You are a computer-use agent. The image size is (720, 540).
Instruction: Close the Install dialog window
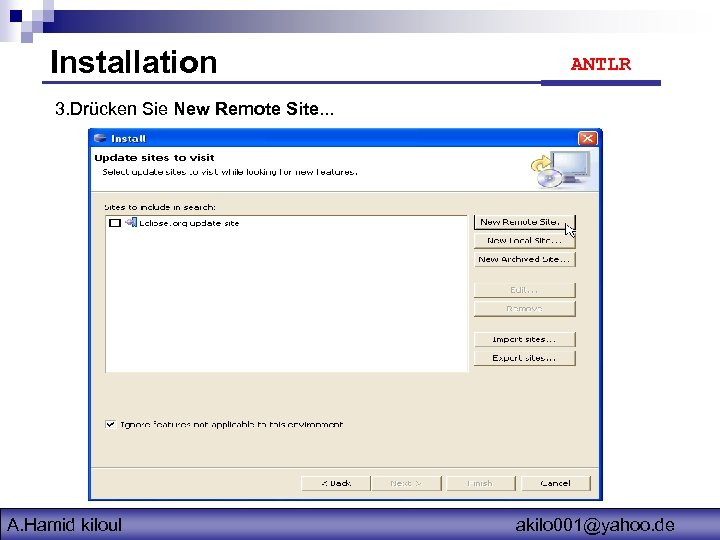(587, 138)
